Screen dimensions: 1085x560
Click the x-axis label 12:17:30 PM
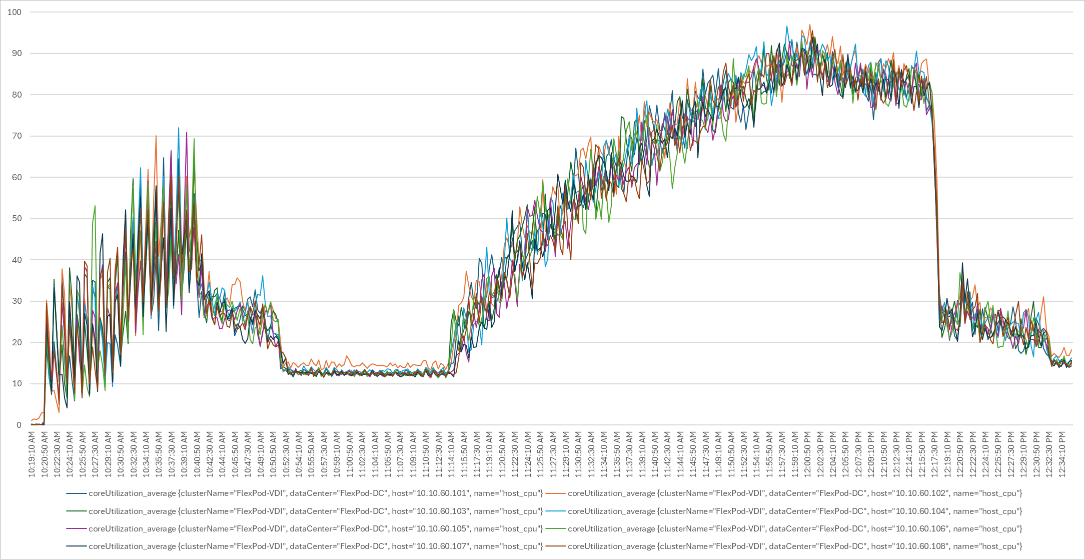[936, 453]
